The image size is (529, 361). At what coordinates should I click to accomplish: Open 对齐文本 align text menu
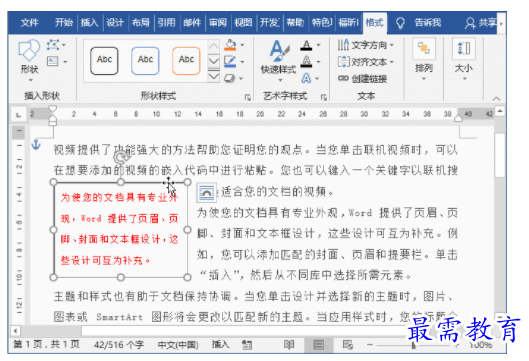pyautogui.click(x=366, y=62)
